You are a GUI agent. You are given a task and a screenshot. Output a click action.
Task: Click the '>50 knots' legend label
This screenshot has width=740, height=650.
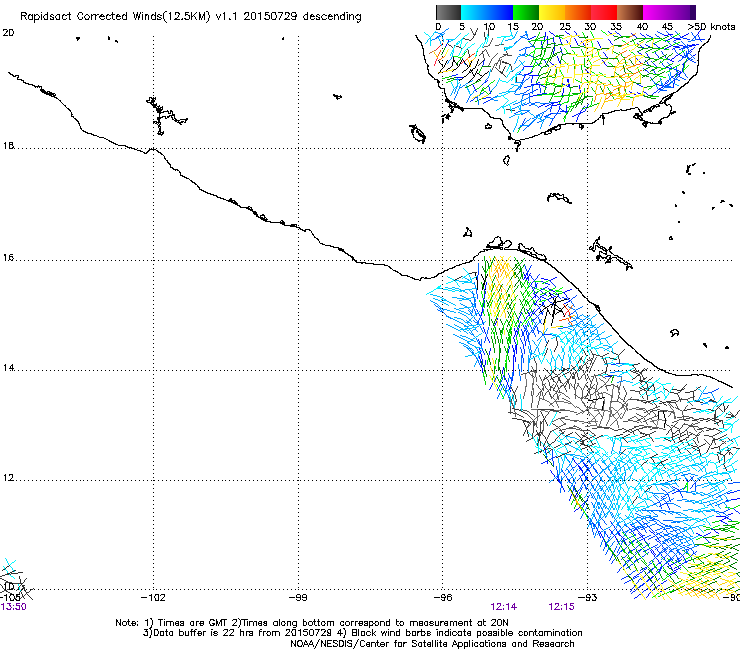[x=712, y=27]
